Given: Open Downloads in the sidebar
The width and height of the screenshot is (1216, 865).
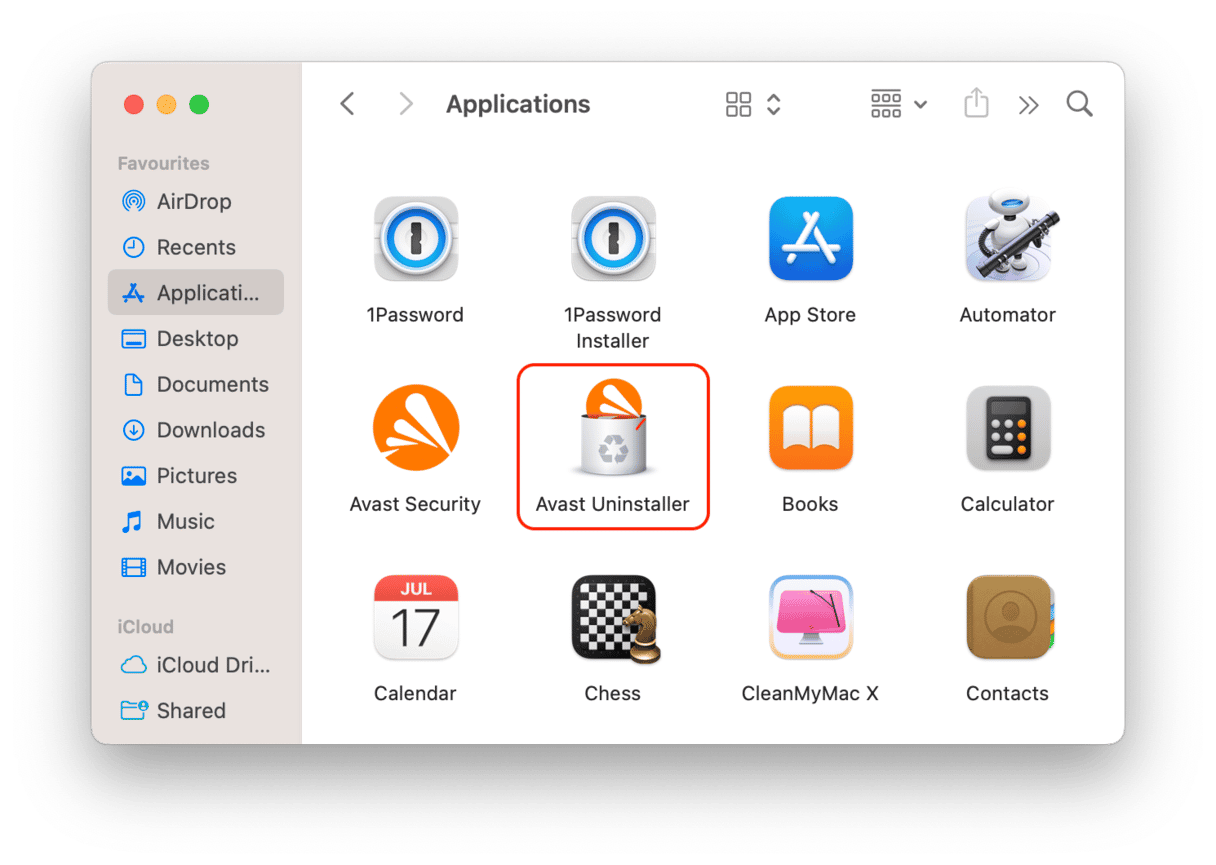Looking at the screenshot, I should (x=196, y=430).
